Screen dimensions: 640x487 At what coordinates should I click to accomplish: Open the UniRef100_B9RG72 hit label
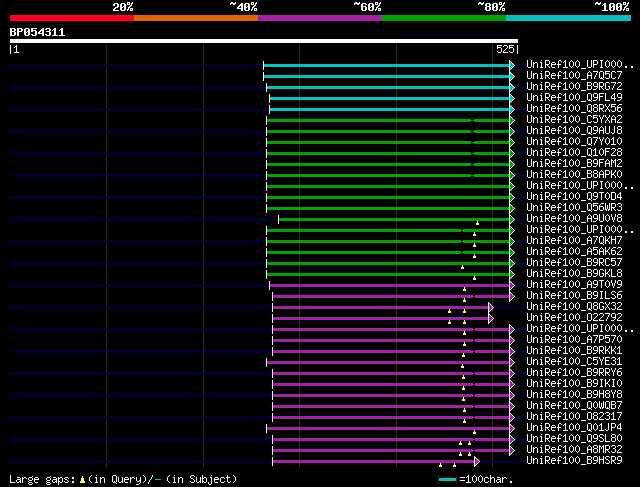(x=574, y=87)
